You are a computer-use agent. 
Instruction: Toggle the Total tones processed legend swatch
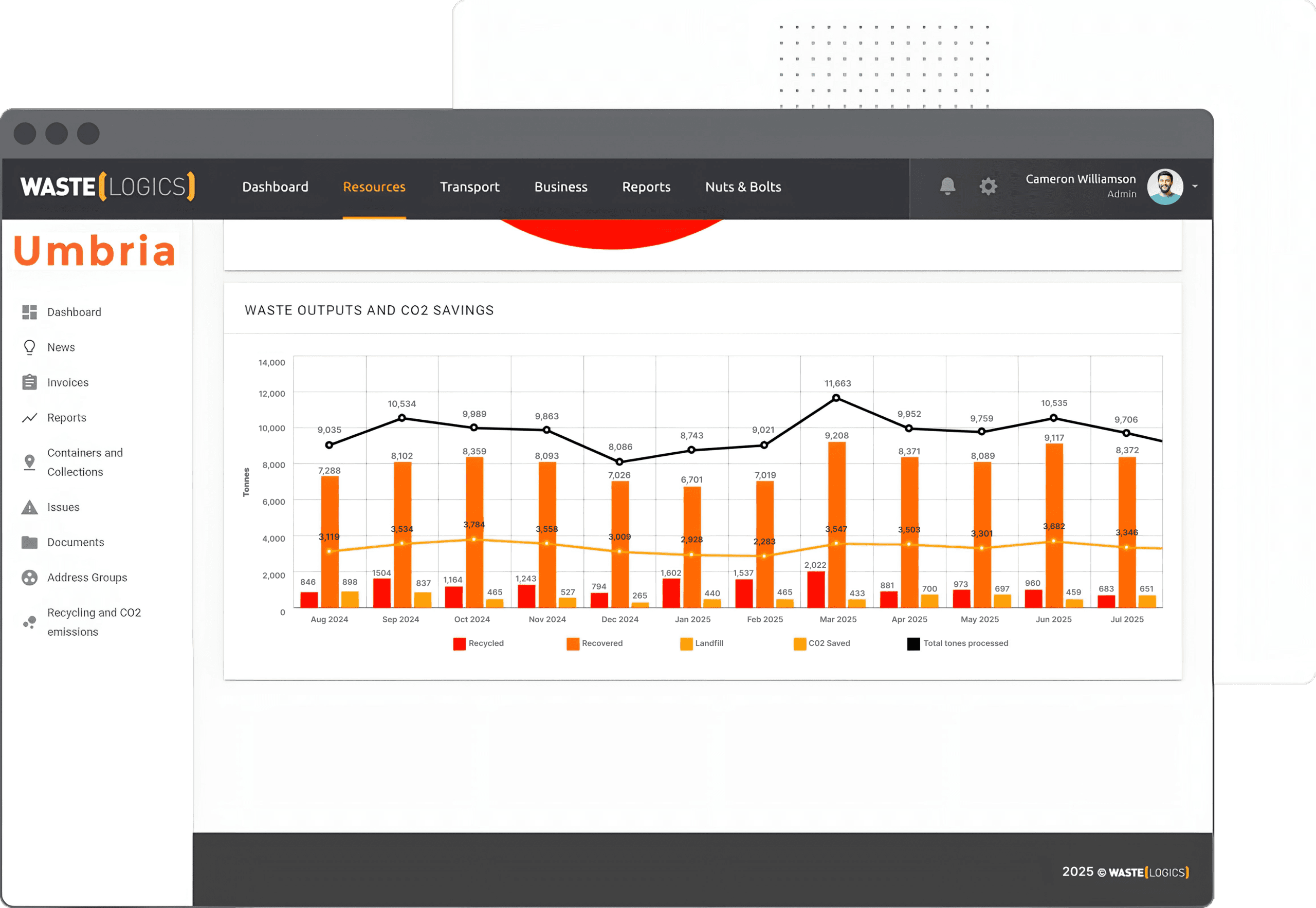913,643
